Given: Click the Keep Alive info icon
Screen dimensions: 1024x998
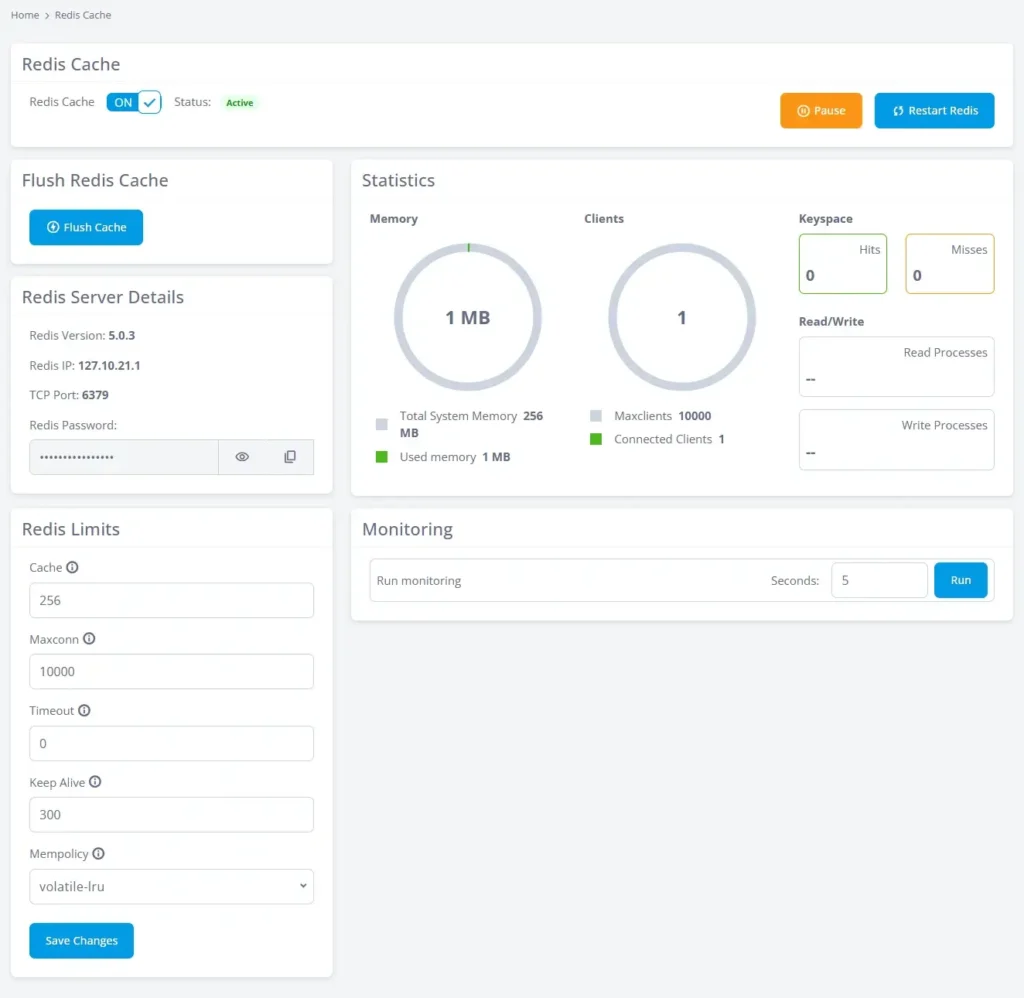Looking at the screenshot, I should click(x=95, y=782).
